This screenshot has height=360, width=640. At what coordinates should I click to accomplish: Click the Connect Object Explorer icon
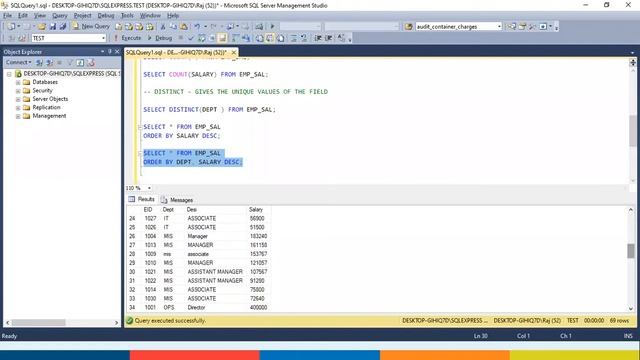tap(40, 62)
